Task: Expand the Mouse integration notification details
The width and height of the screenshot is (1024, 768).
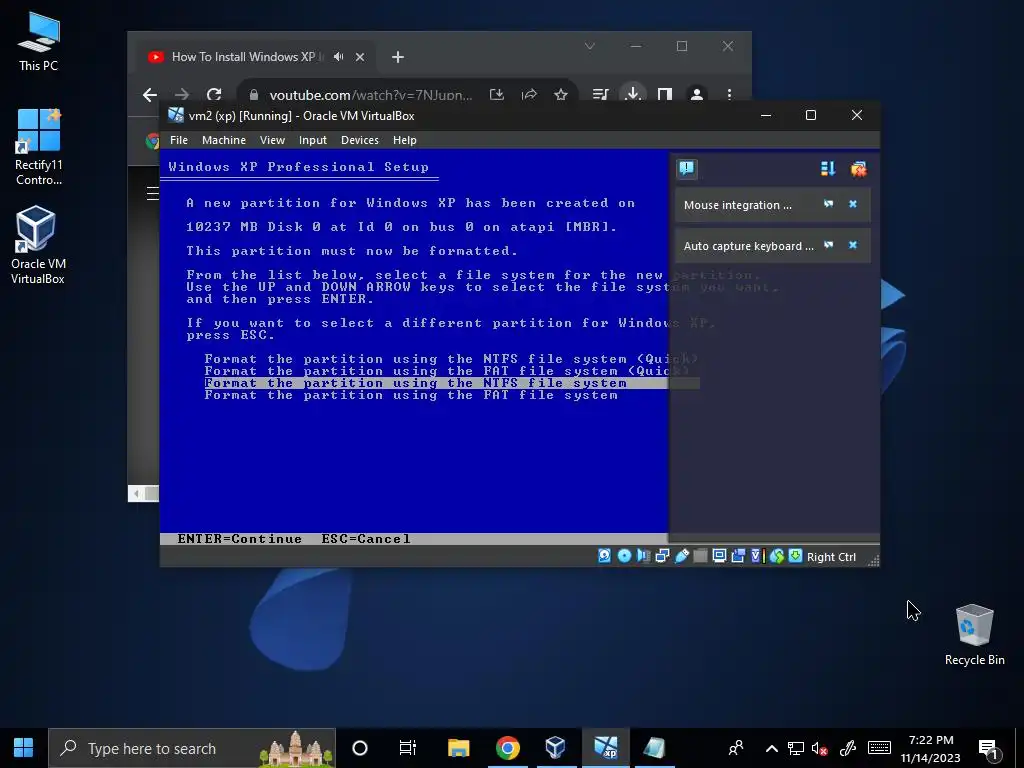Action: tap(828, 204)
